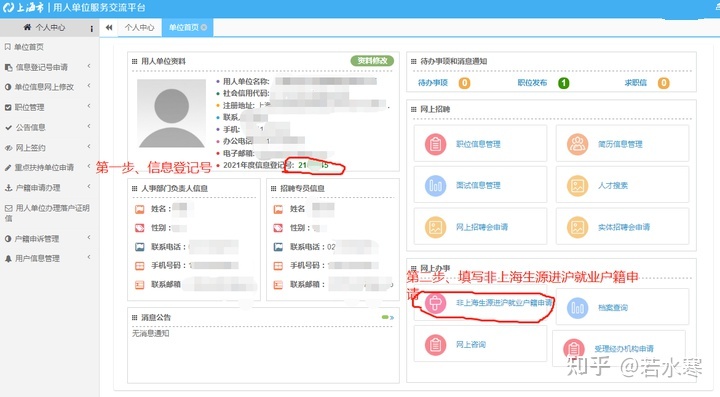This screenshot has height=397, width=720.
Task: Open 档案查询 blue icon
Action: (x=577, y=308)
